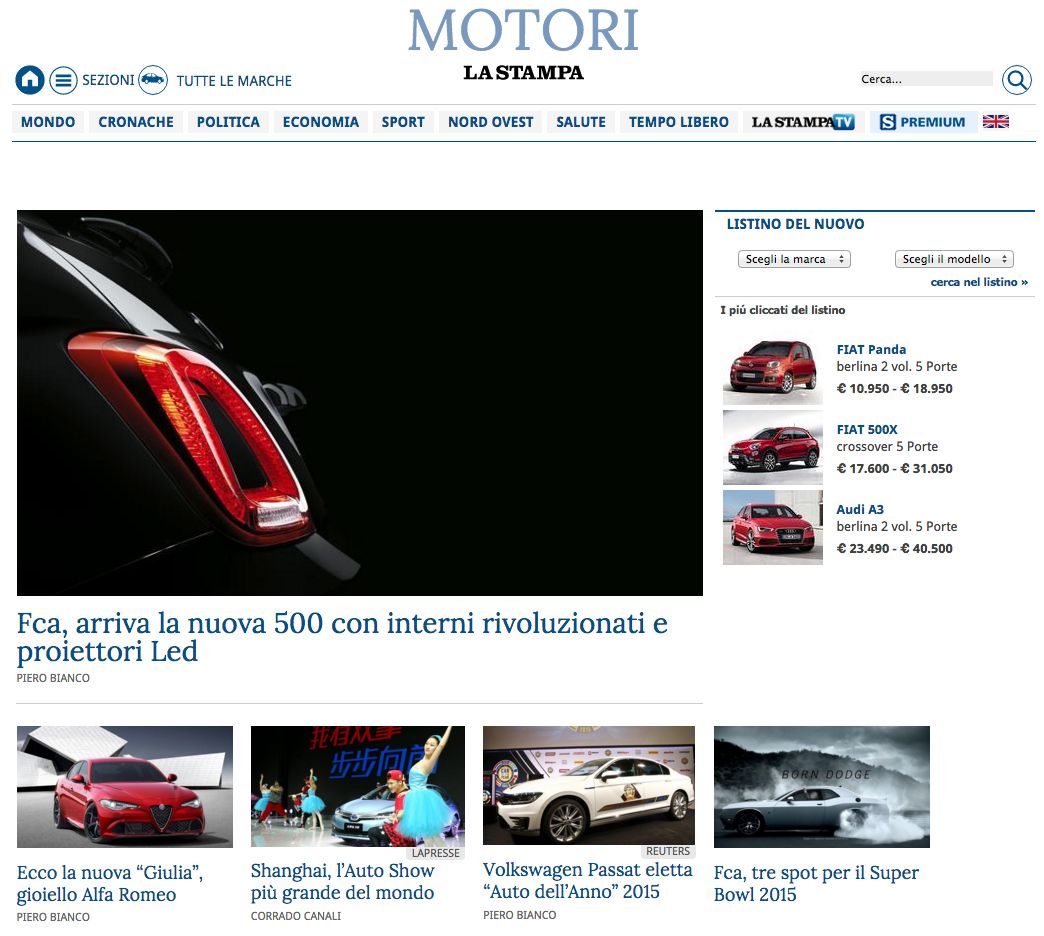
Task: Click the '€ 10.950 - € 18.950' price text
Action: tap(894, 389)
